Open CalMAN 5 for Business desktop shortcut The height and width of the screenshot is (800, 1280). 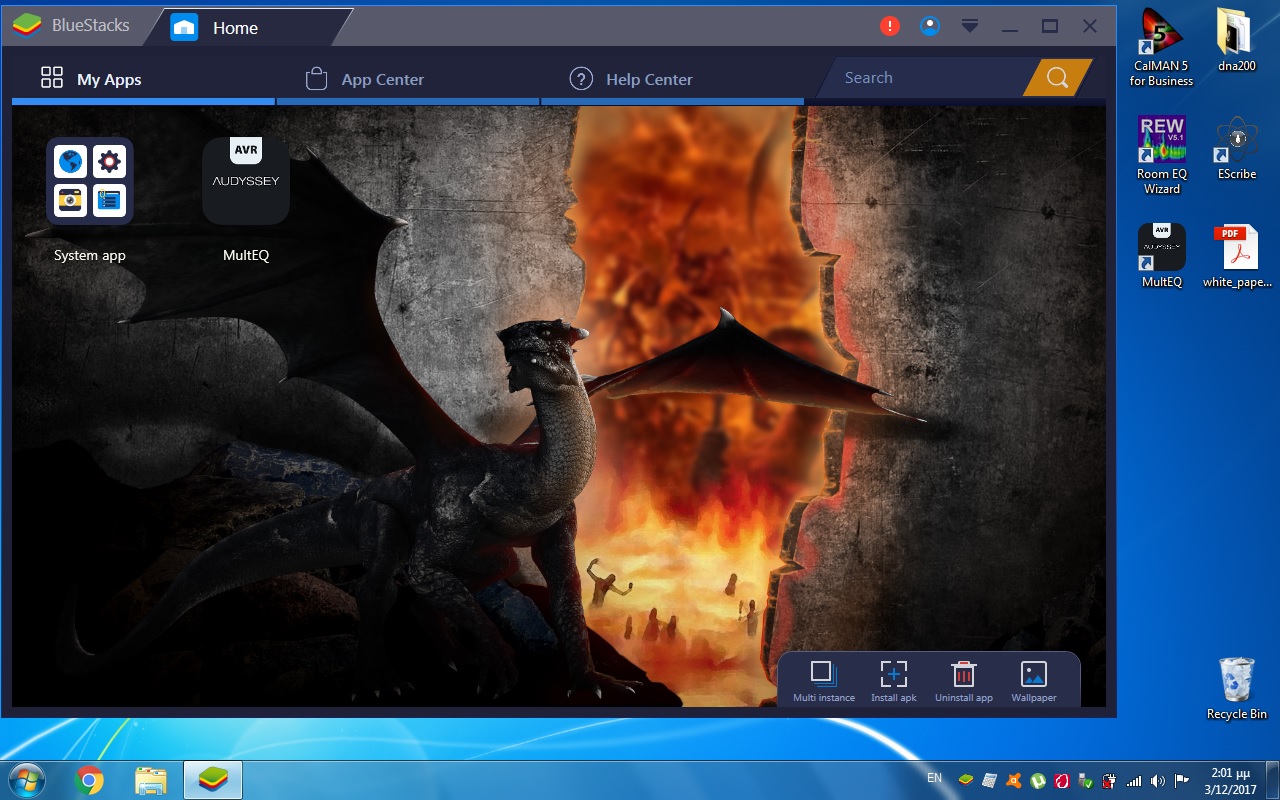(x=1161, y=47)
